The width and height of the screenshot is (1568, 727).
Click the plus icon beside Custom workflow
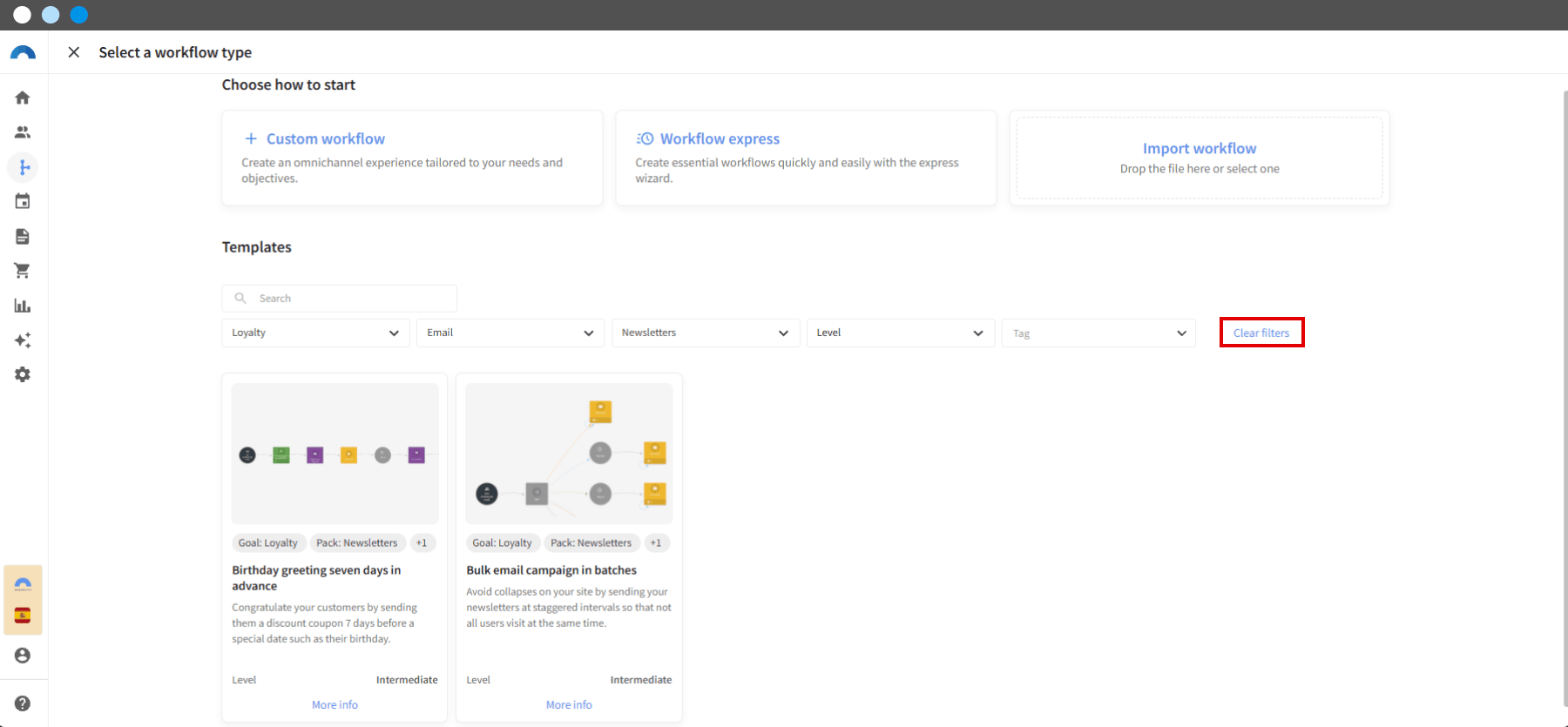pyautogui.click(x=251, y=138)
